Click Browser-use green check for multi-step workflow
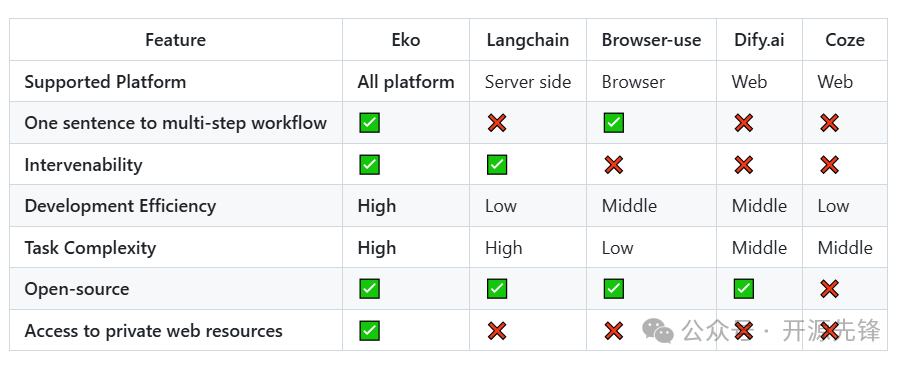This screenshot has height=366, width=909. [613, 123]
